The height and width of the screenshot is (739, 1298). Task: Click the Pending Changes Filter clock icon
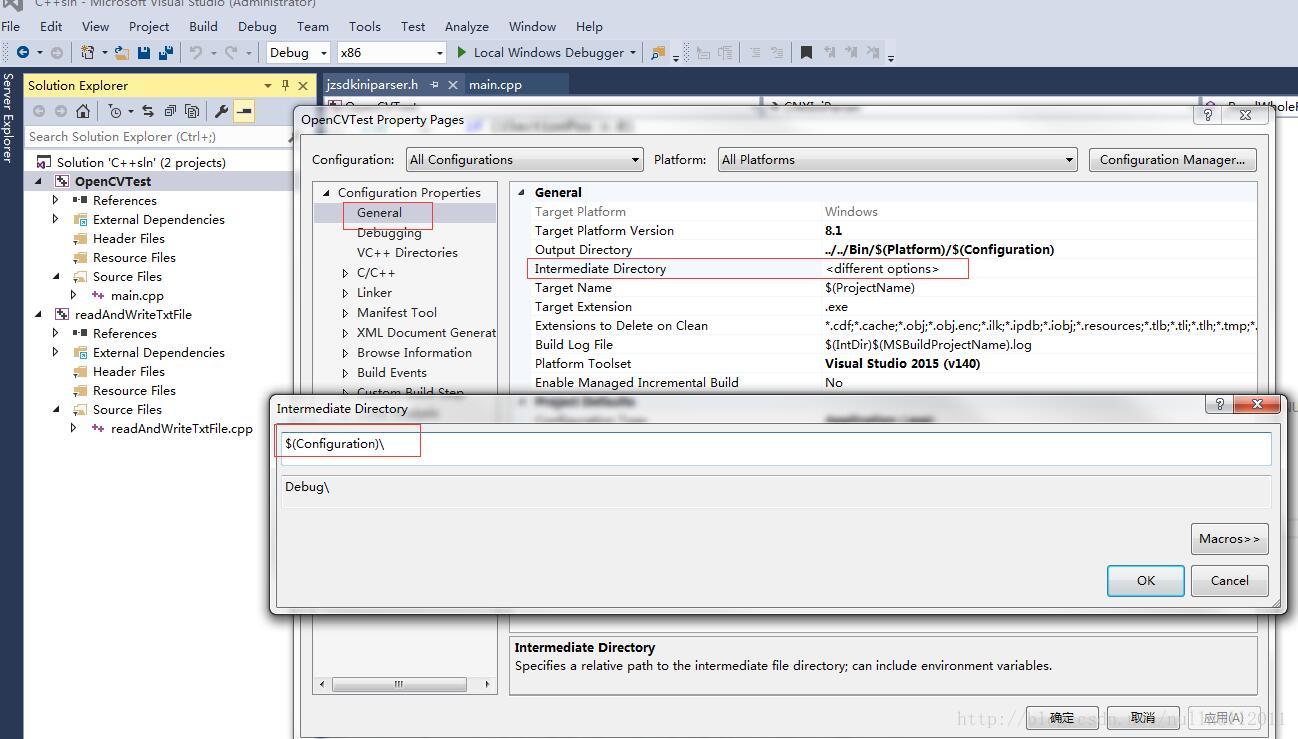coord(115,111)
